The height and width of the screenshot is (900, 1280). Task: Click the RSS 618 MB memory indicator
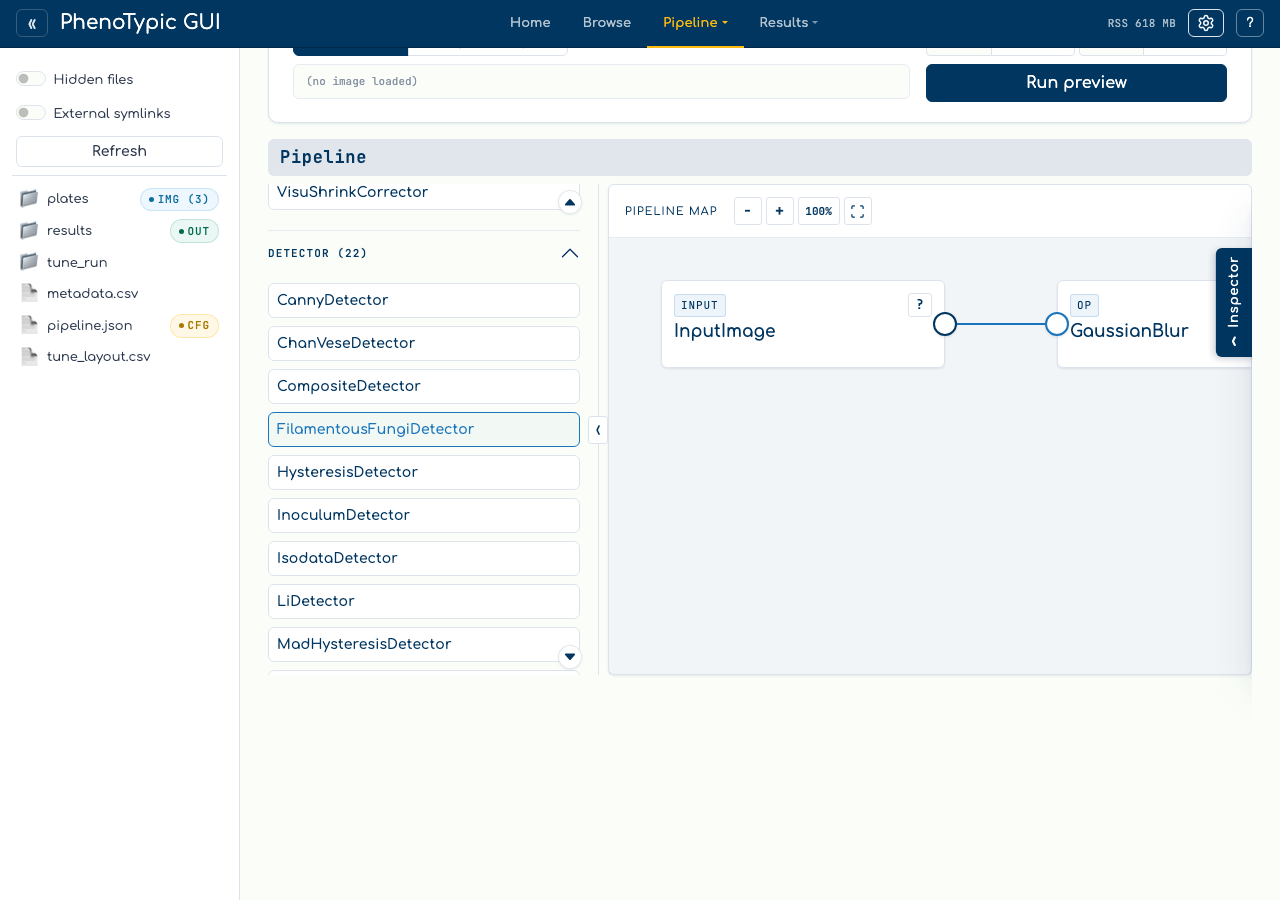(x=1142, y=23)
